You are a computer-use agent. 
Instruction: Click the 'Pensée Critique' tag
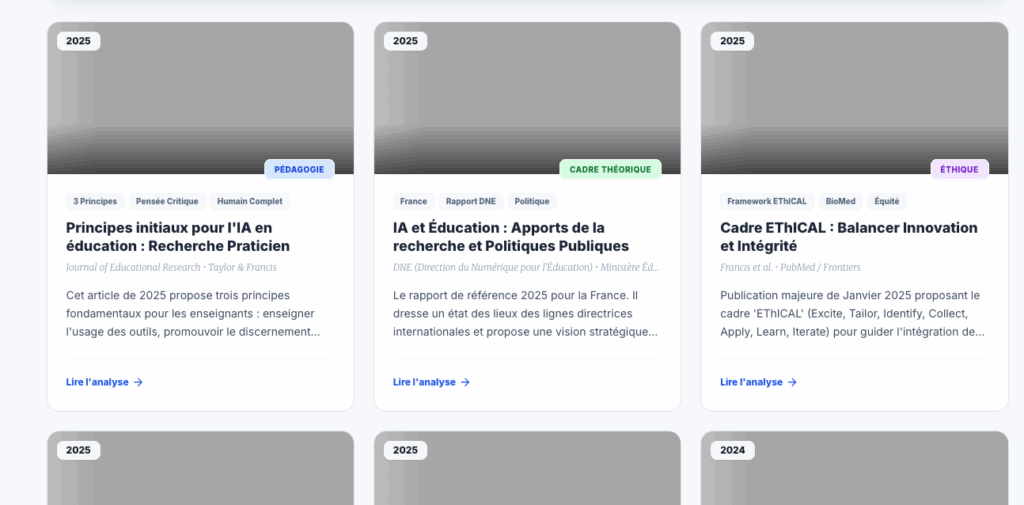coord(167,201)
